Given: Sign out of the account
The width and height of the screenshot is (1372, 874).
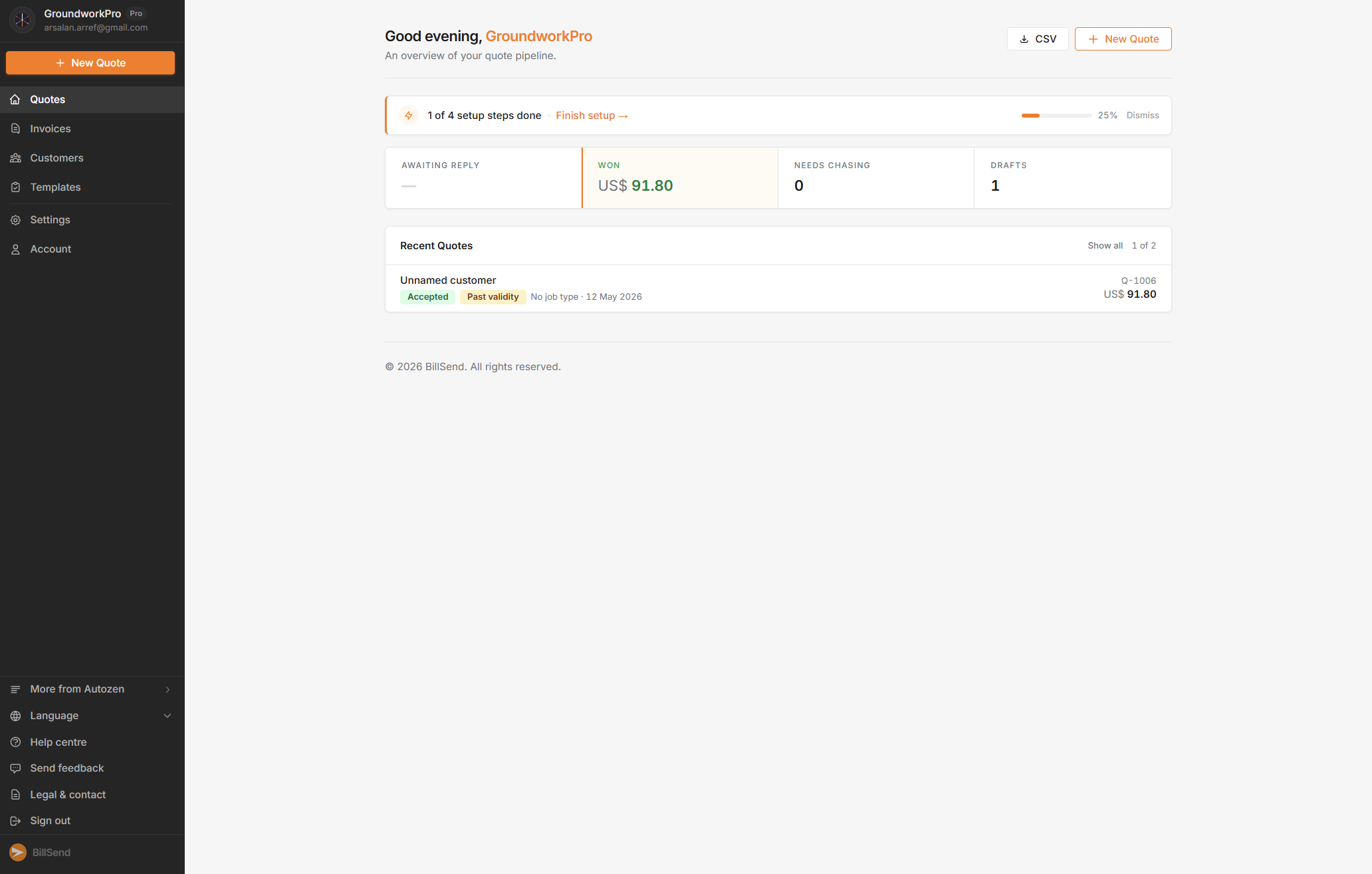Looking at the screenshot, I should (92, 821).
